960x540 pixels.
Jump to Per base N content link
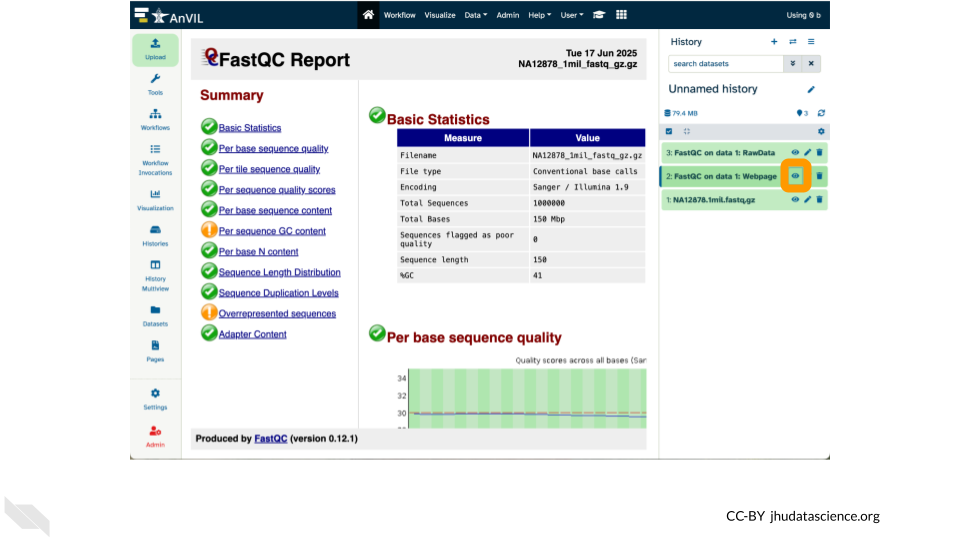click(258, 252)
